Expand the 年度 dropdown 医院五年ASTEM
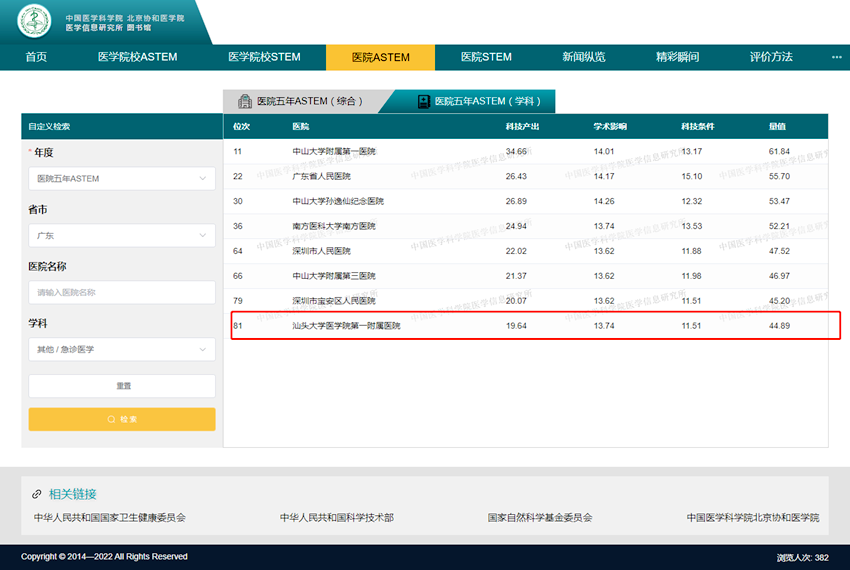 122,178
